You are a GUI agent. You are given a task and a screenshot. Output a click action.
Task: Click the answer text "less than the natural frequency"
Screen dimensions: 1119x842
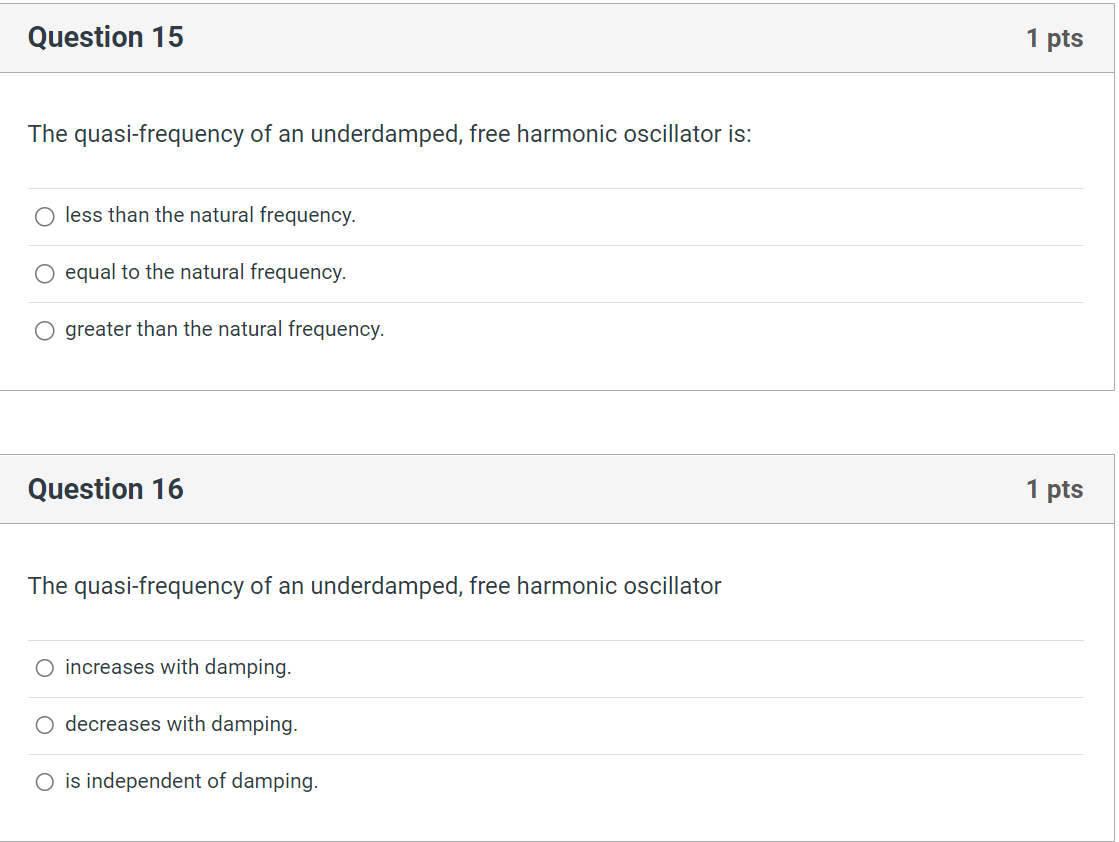[x=208, y=215]
